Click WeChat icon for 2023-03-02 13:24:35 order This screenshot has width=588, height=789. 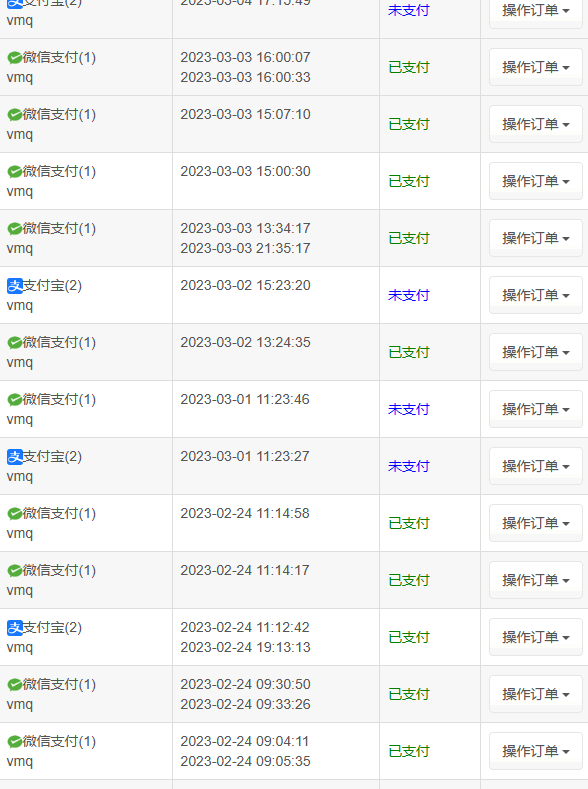15,343
